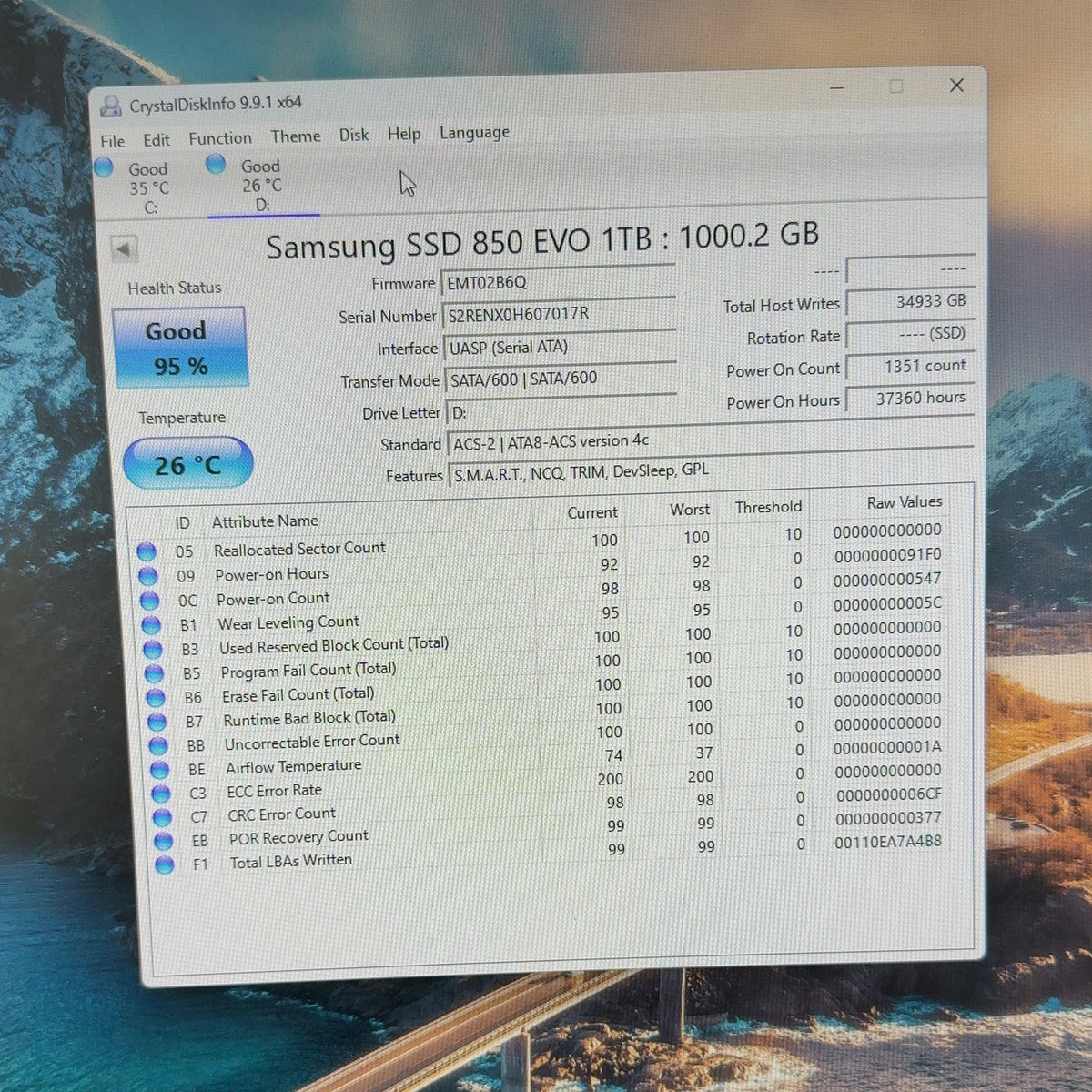
Task: Open the Disk menu
Action: [x=354, y=135]
